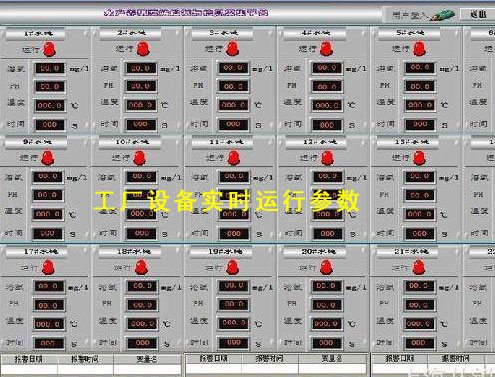Click the 报警时间 header in middle alarm table
The width and height of the screenshot is (495, 377).
pos(269,359)
